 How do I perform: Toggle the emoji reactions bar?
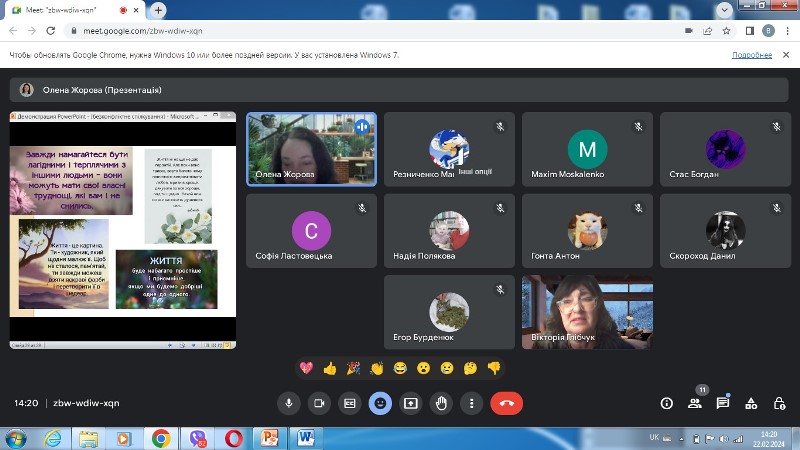(x=380, y=404)
